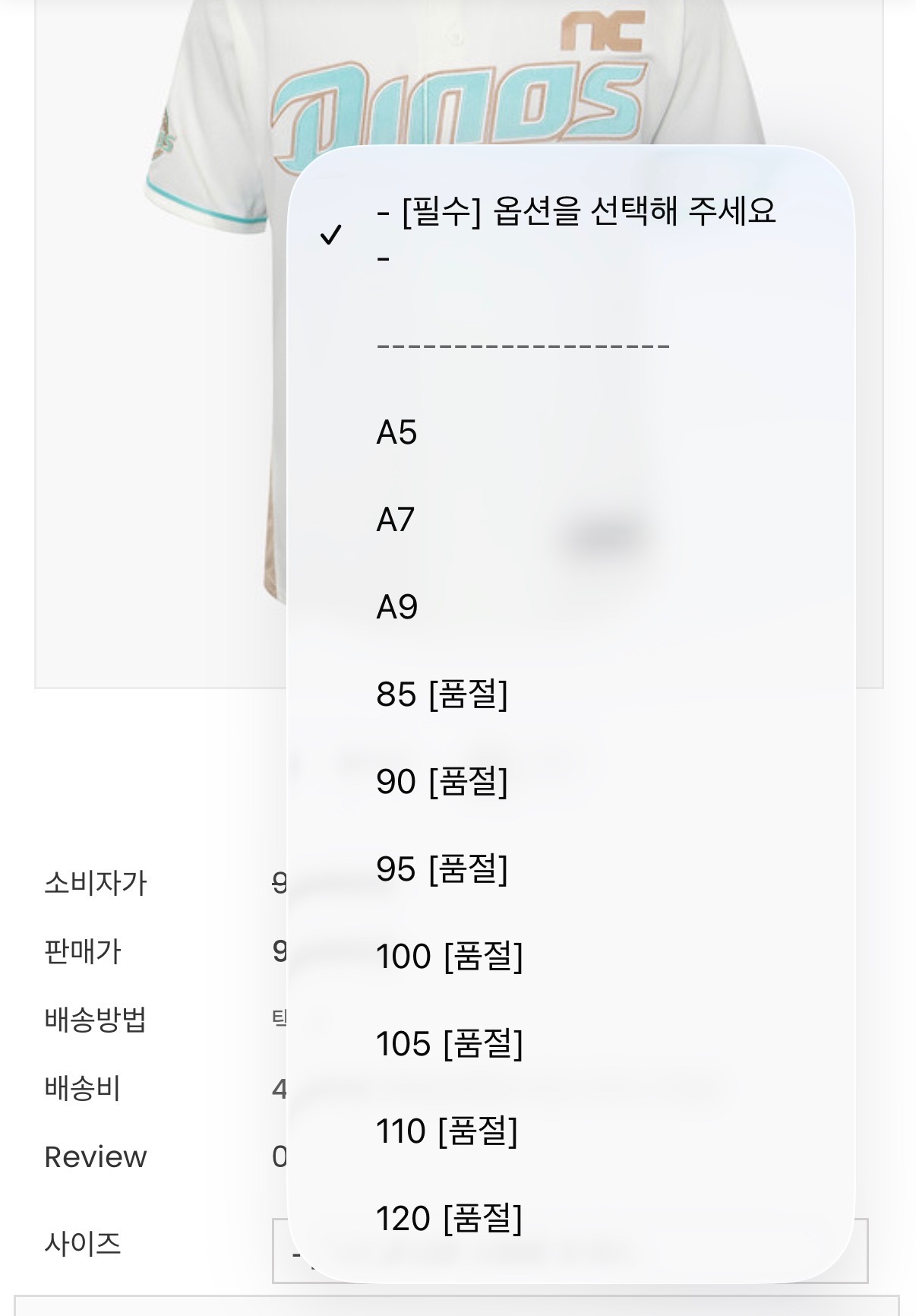The height and width of the screenshot is (1316, 916).
Task: Pick the 120 [품절] size entry
Action: point(449,1219)
